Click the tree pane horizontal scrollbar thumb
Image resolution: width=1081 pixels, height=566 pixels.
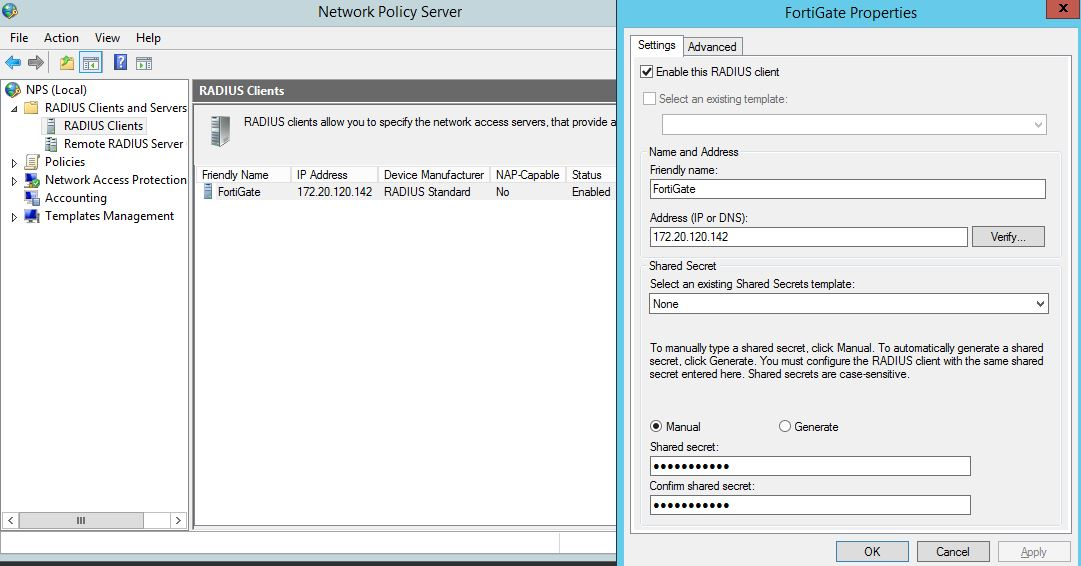point(81,520)
